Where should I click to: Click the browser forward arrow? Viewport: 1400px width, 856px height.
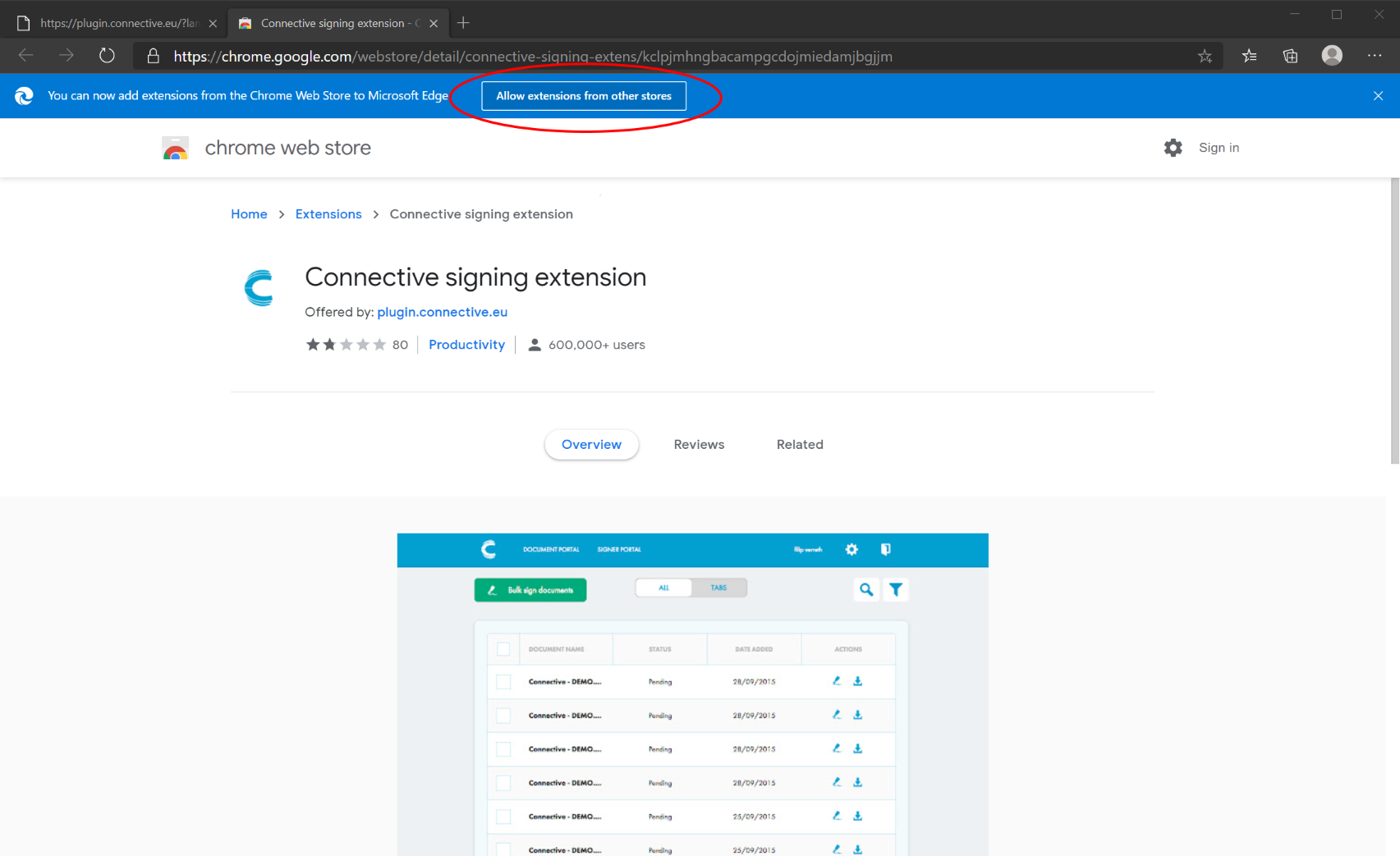(67, 56)
